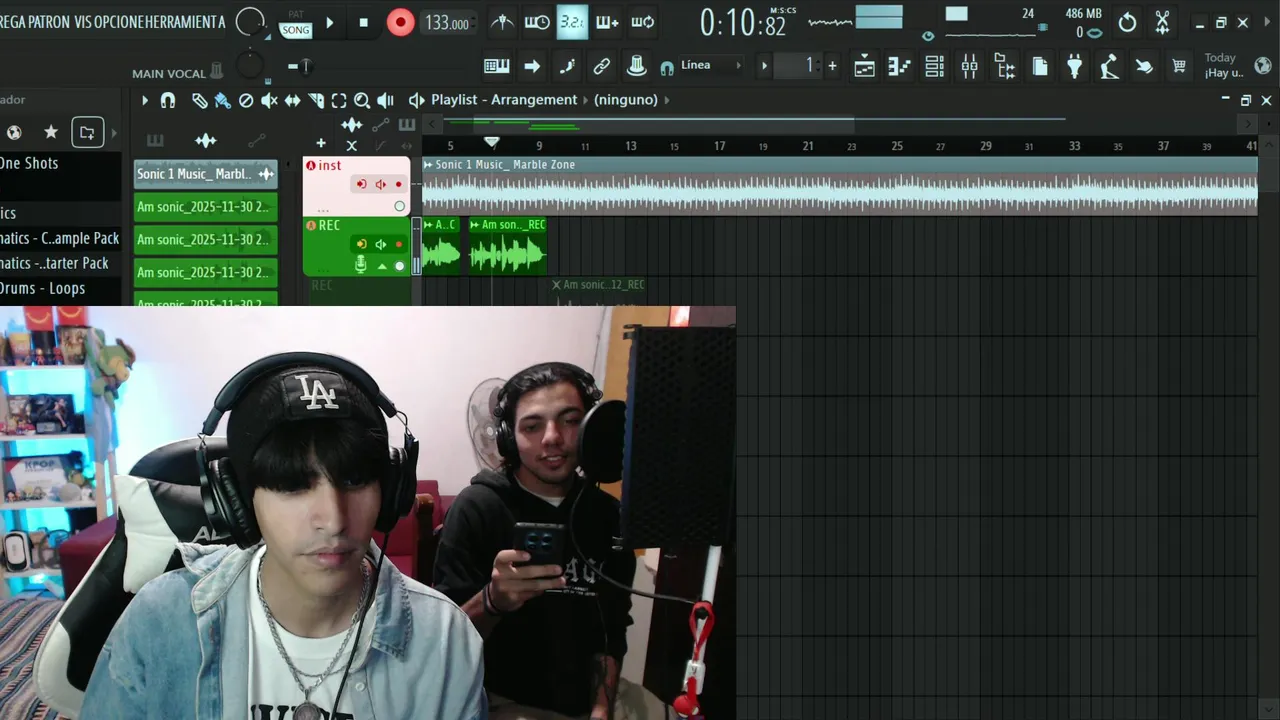Open the Today news panel text
The height and width of the screenshot is (720, 1280).
tap(1224, 65)
